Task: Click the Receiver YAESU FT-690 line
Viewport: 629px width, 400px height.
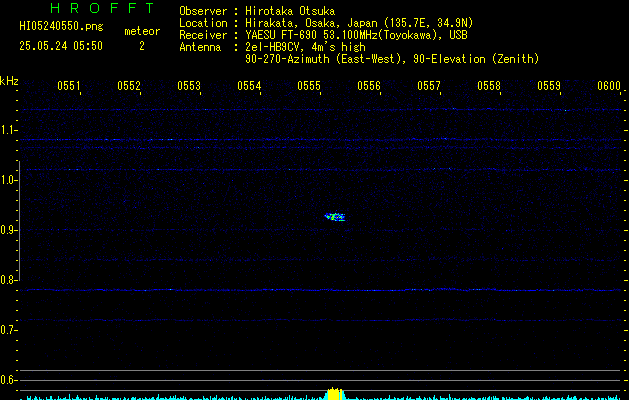Action: click(x=323, y=35)
